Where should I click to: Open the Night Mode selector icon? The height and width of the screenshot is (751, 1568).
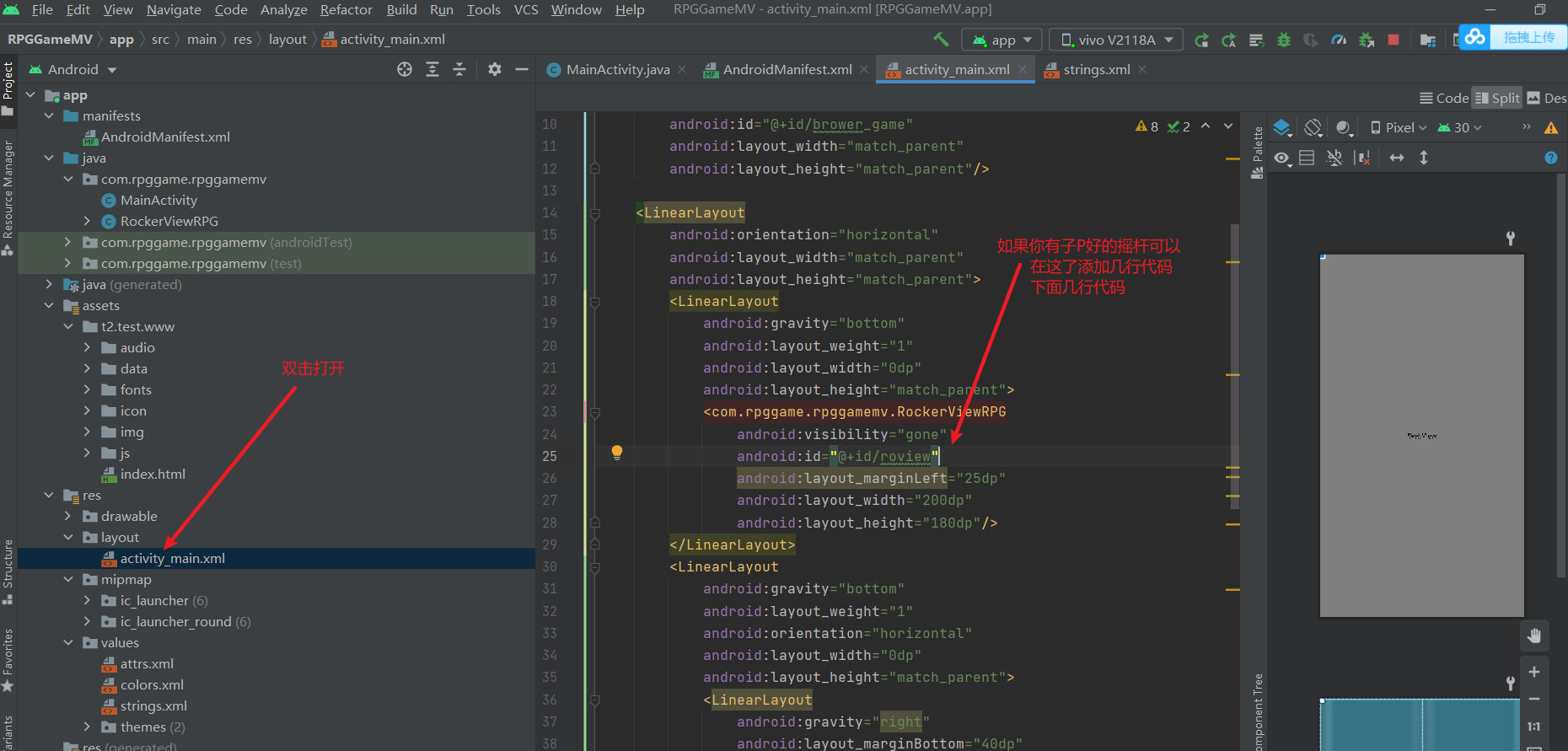1345,127
